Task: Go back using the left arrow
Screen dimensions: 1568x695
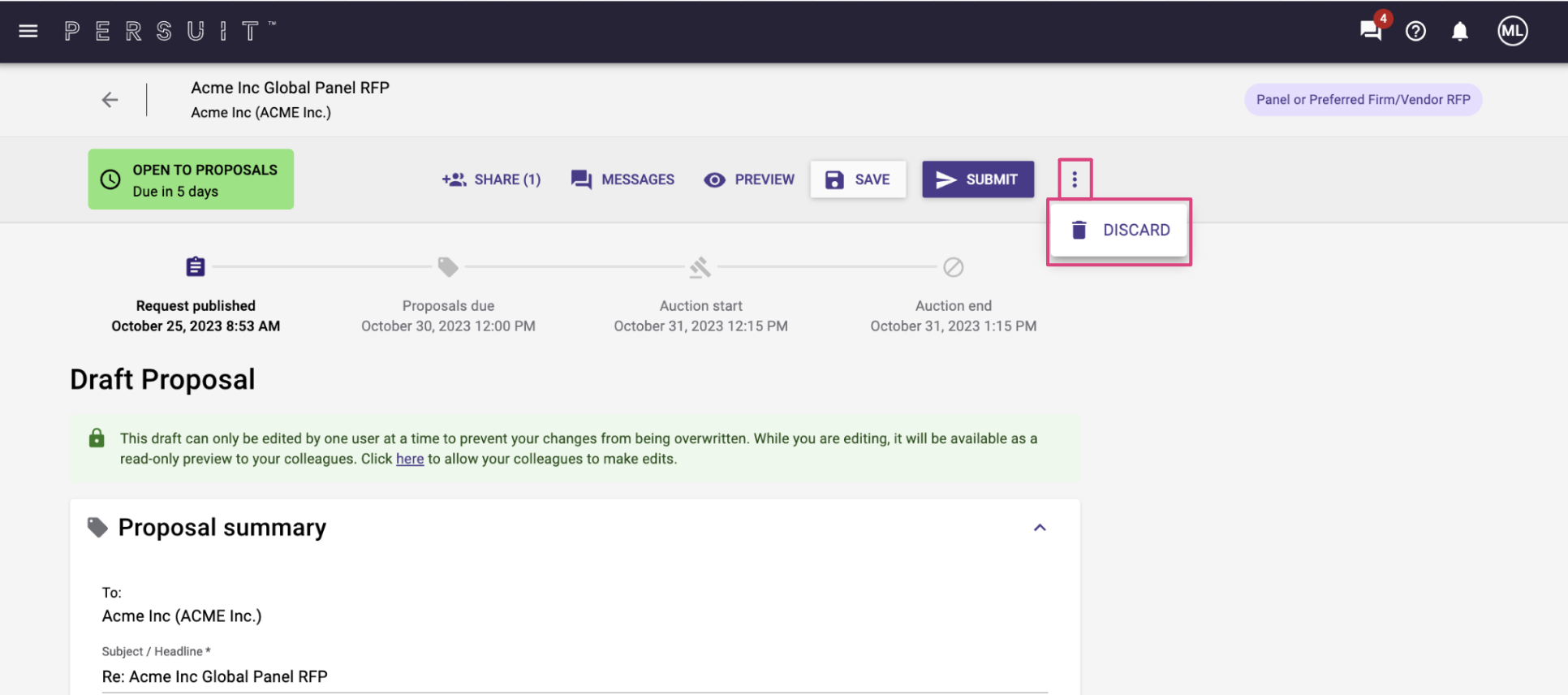Action: (x=110, y=100)
